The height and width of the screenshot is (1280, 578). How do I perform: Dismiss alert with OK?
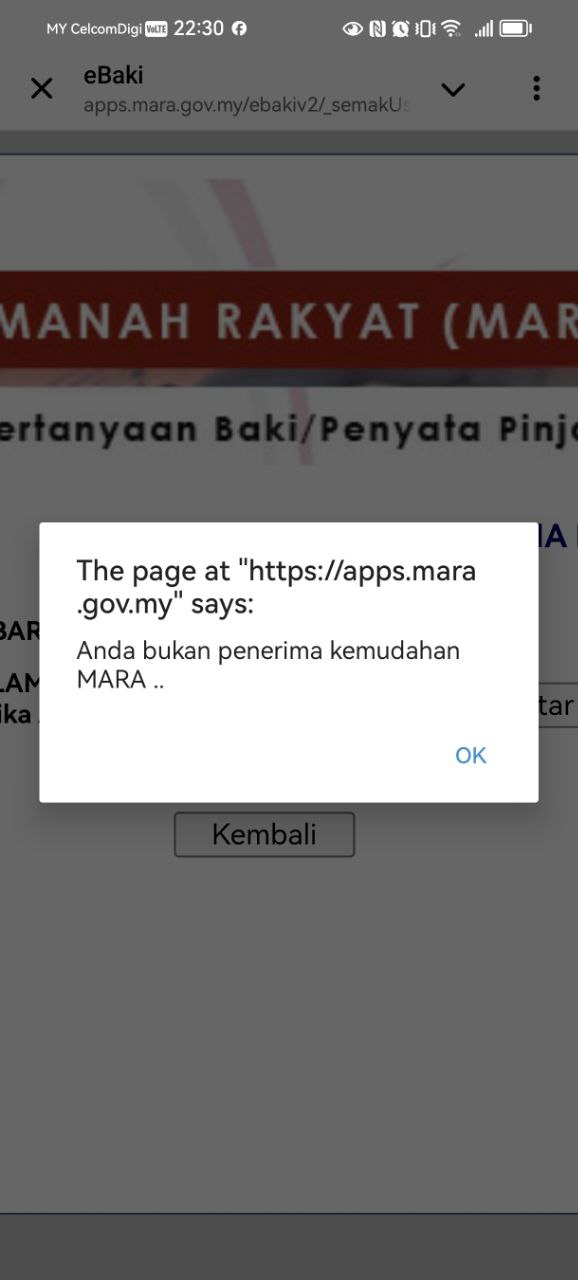pyautogui.click(x=470, y=755)
